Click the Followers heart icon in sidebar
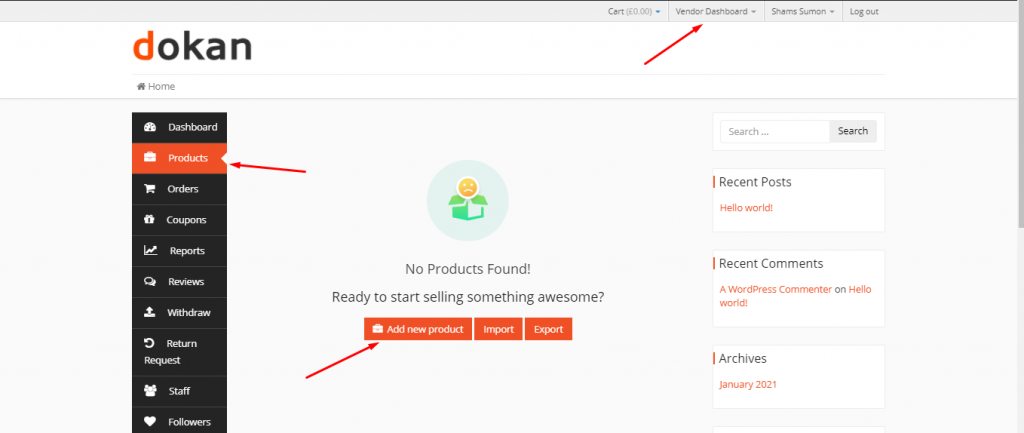 150,422
